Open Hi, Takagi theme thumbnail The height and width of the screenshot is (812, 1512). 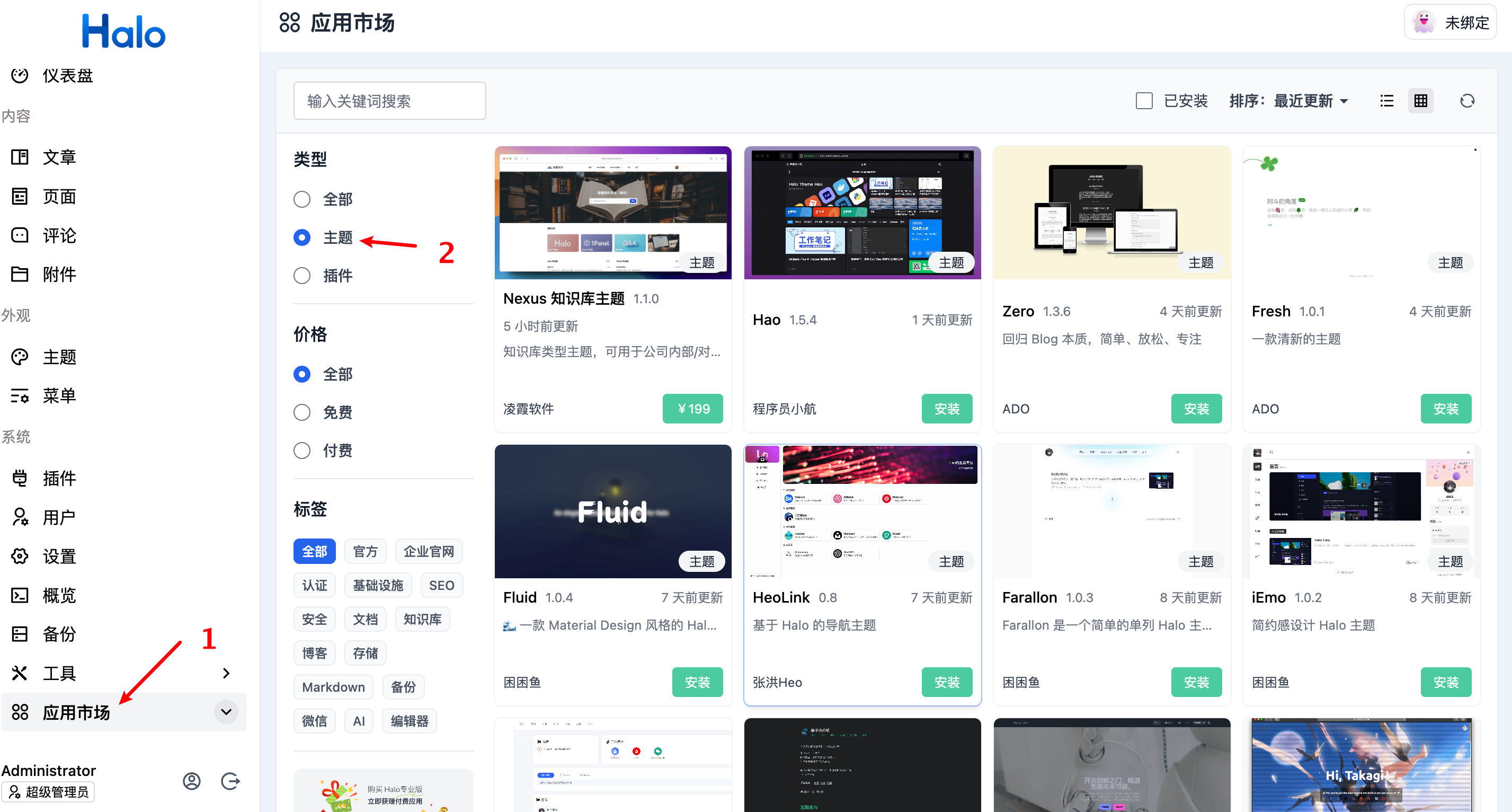click(1361, 765)
